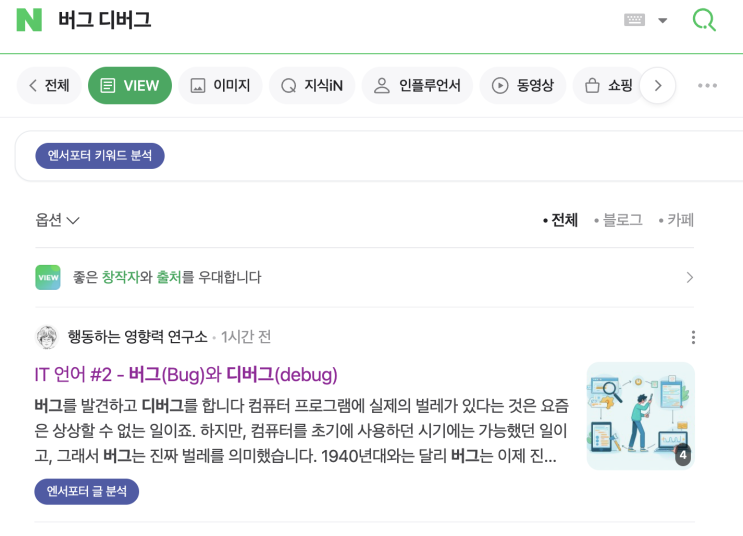This screenshot has height=536, width=743.
Task: Select the 전체 sort filter
Action: (560, 220)
